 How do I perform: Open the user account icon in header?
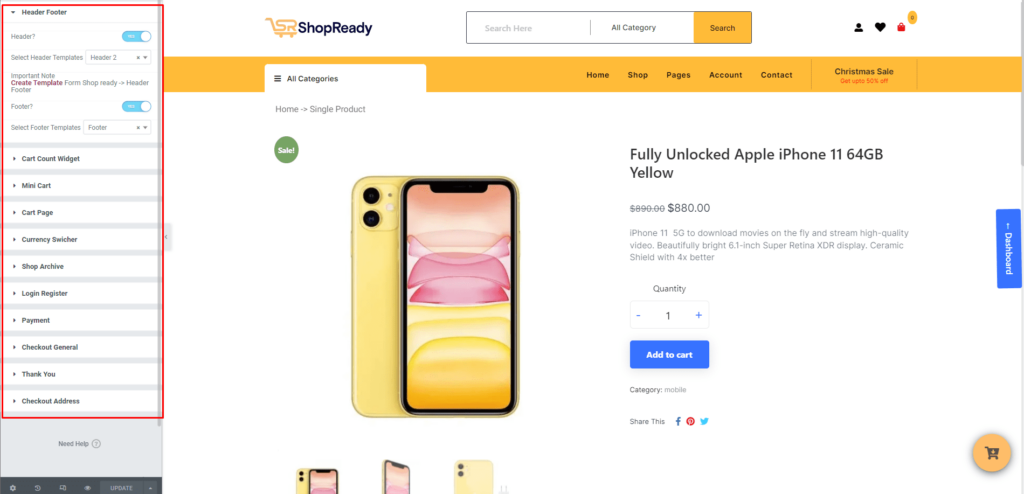click(858, 27)
